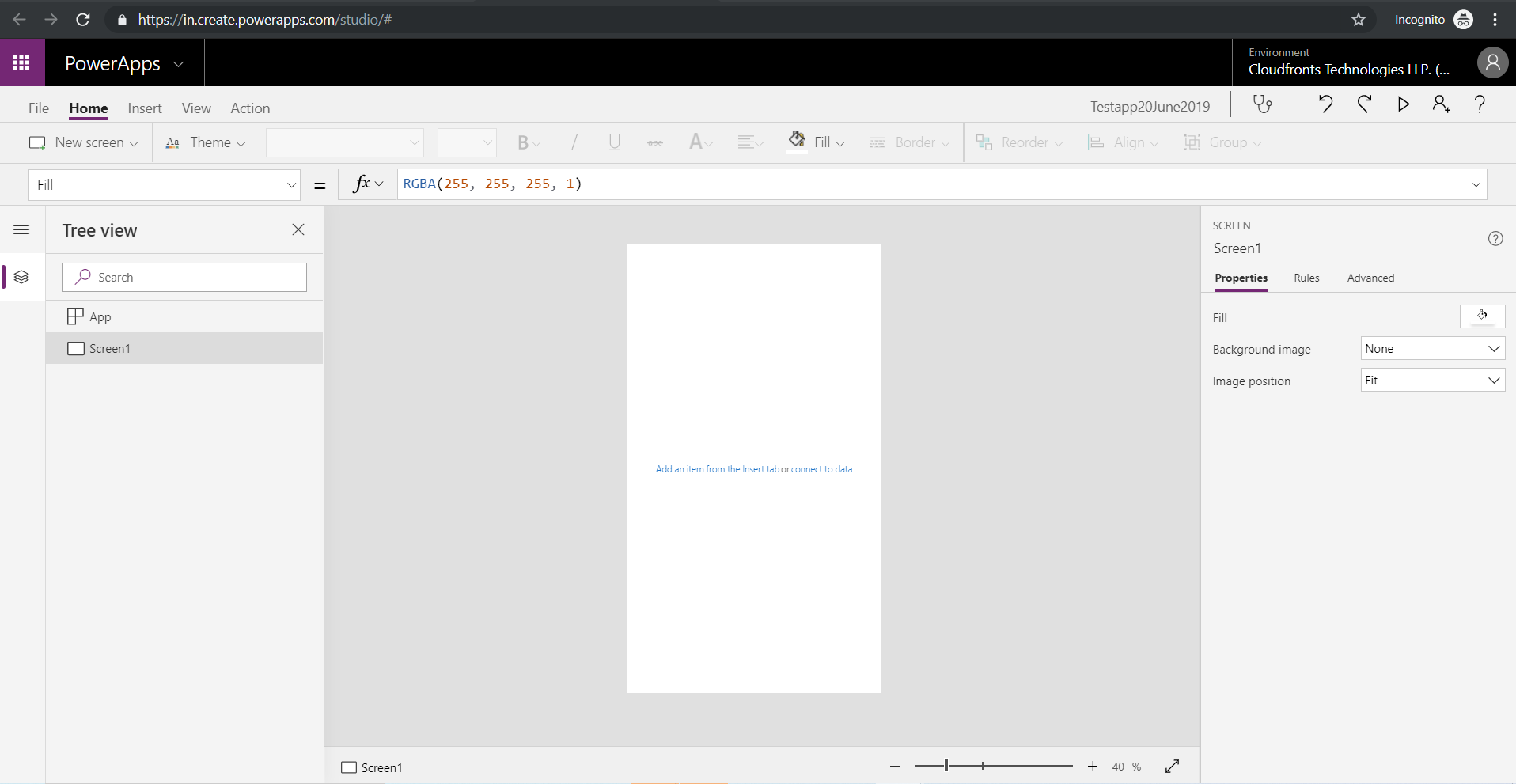Open the Share user icon
This screenshot has width=1516, height=784.
tap(1441, 104)
